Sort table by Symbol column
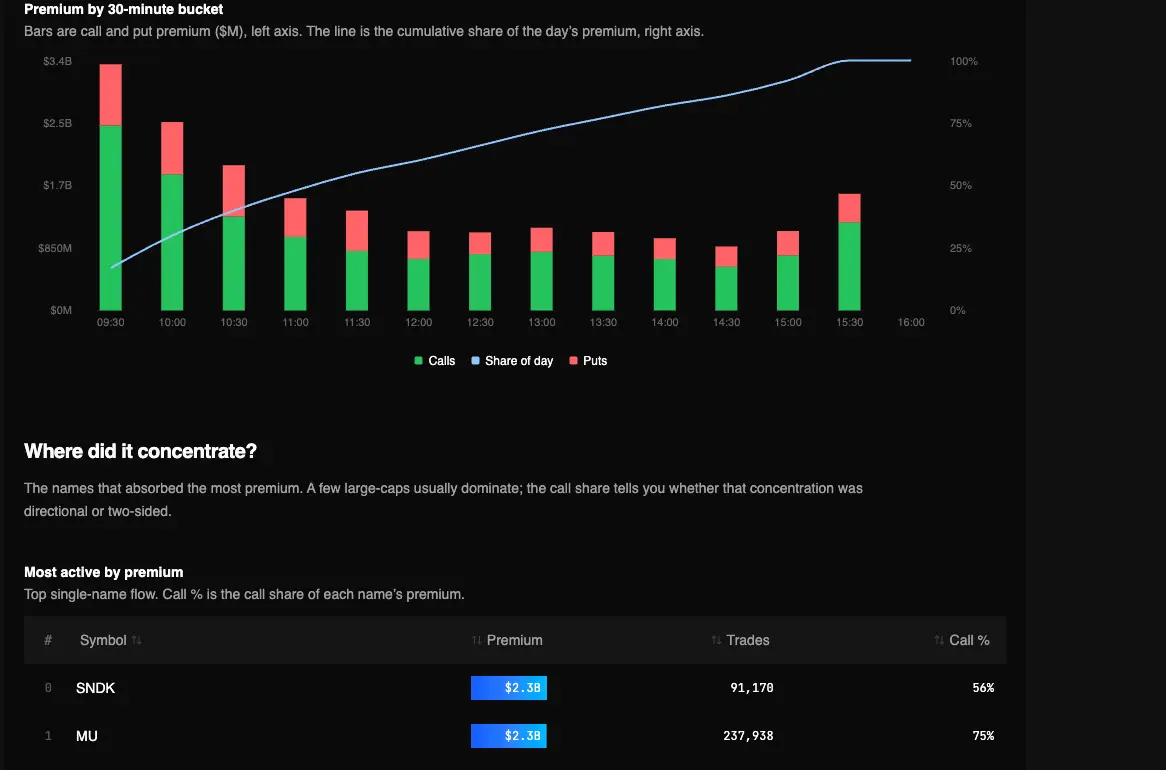 coord(110,641)
